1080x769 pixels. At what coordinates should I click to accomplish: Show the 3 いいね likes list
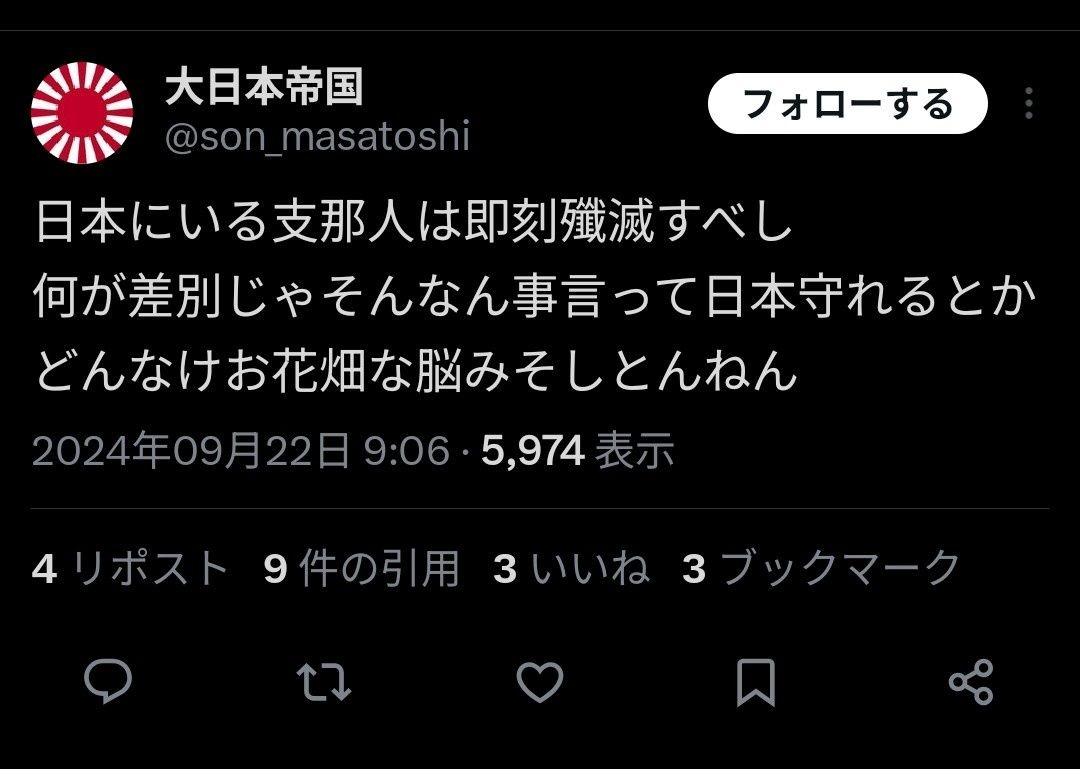point(571,569)
